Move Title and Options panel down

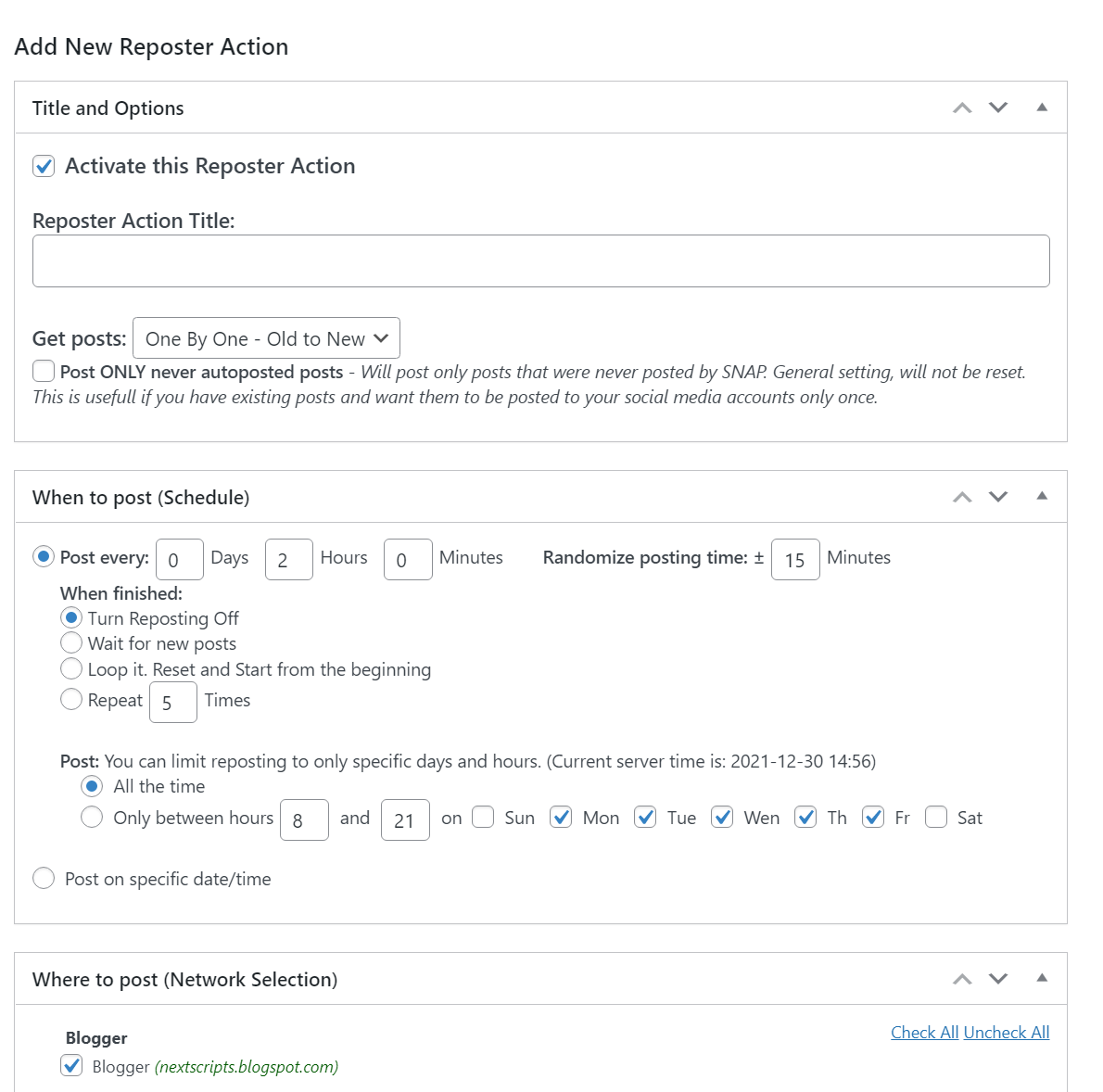(x=998, y=108)
